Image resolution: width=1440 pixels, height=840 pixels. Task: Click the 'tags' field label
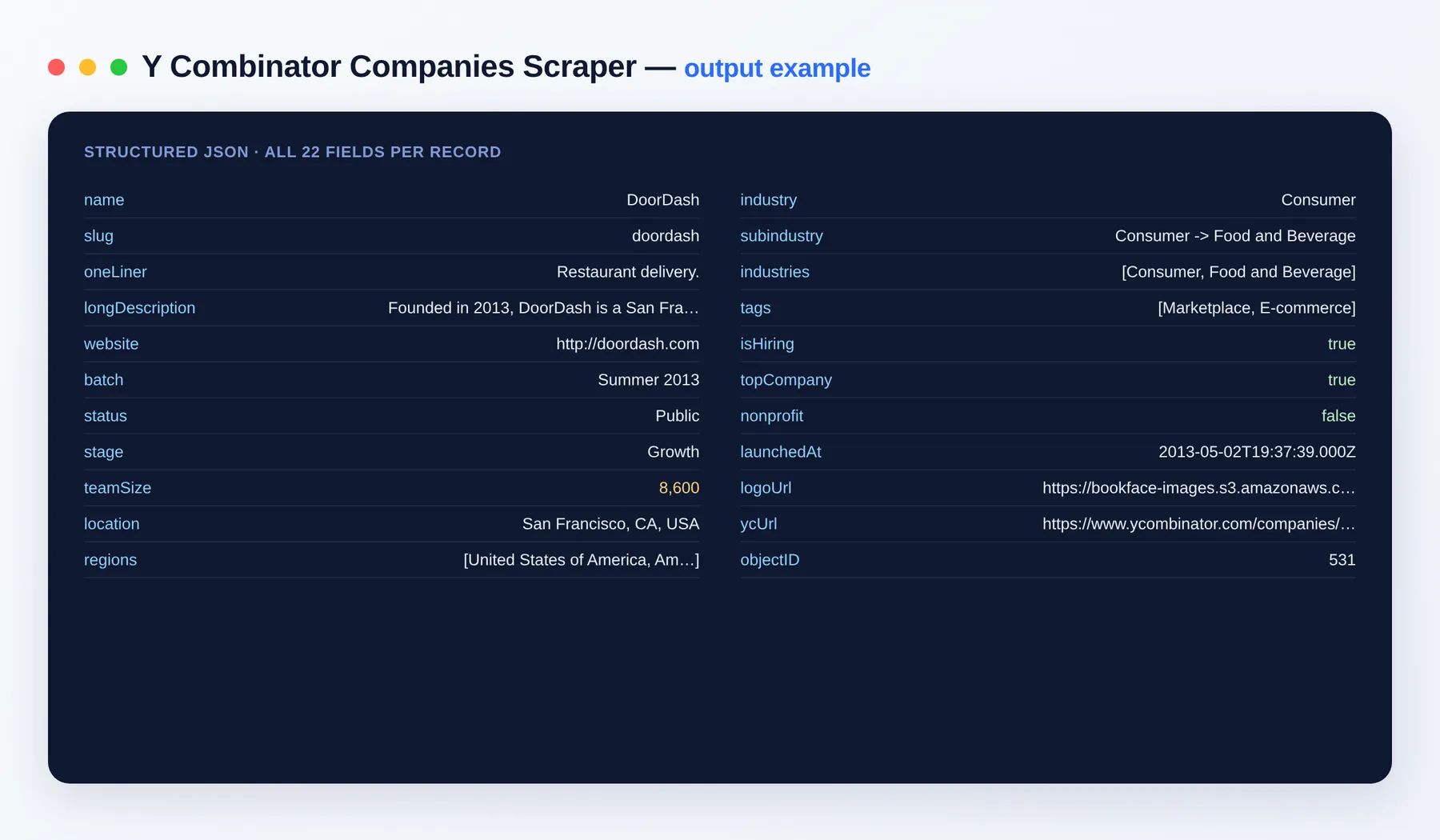click(x=755, y=308)
